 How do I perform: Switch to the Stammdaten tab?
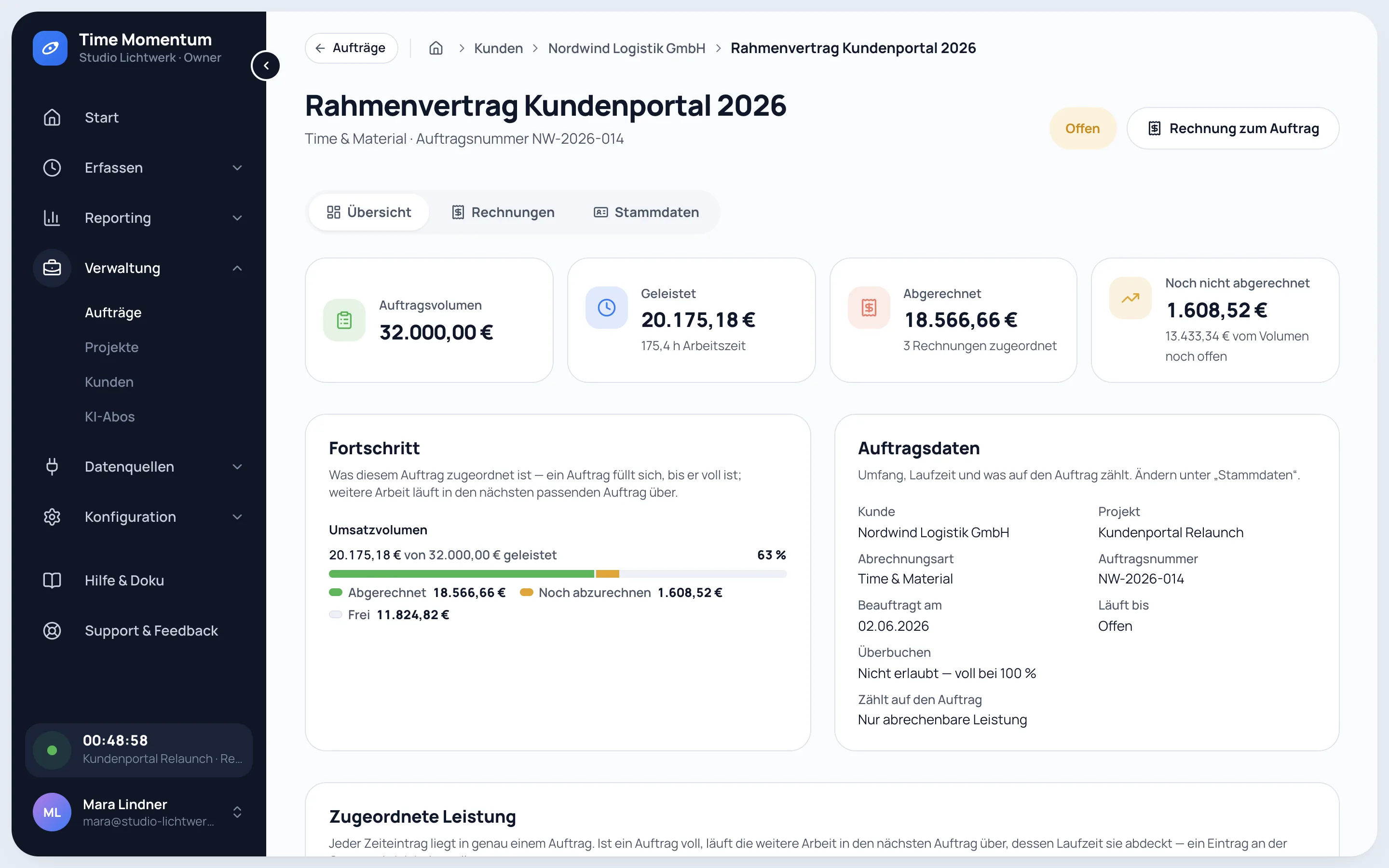[x=646, y=212]
